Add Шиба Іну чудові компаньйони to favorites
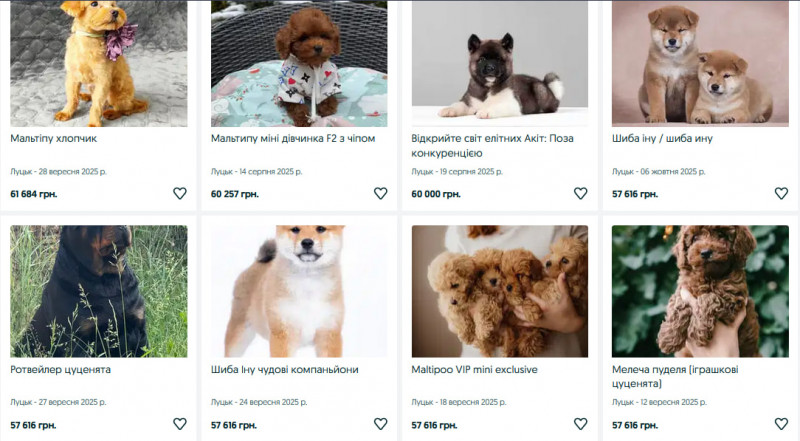 (x=380, y=424)
